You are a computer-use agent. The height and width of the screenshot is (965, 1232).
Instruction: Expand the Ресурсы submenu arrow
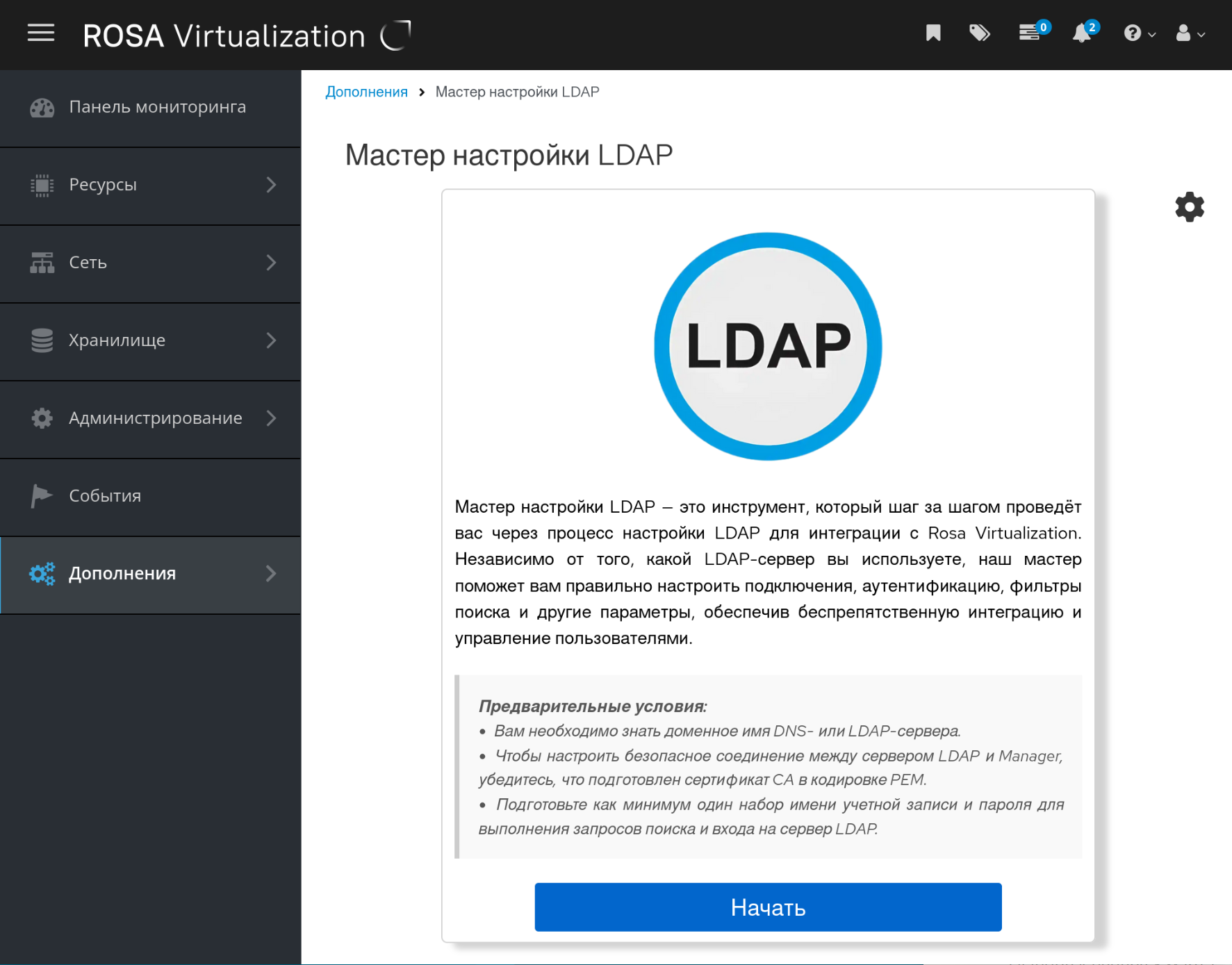click(x=271, y=185)
